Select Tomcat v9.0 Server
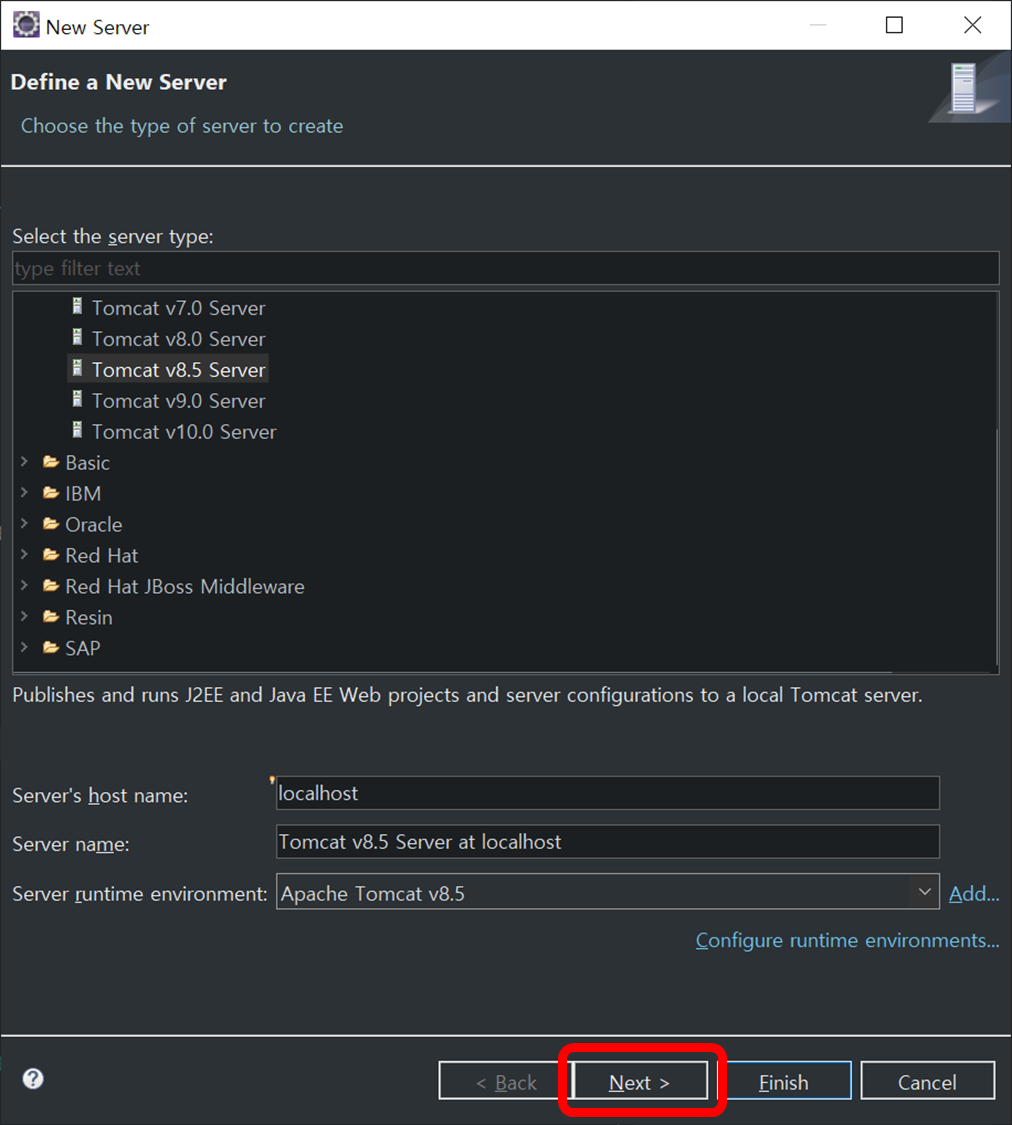Image resolution: width=1012 pixels, height=1125 pixels. [179, 400]
